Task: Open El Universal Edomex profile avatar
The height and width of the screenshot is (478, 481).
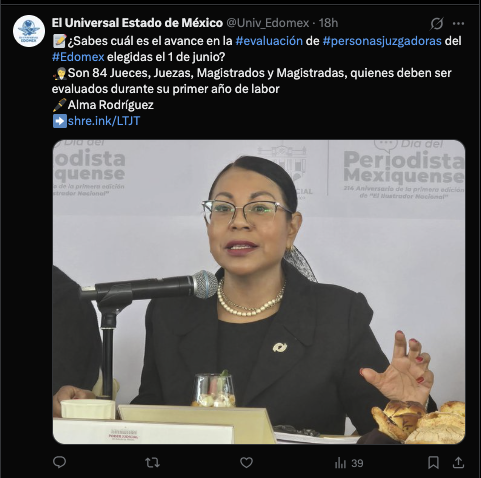Action: (29, 31)
